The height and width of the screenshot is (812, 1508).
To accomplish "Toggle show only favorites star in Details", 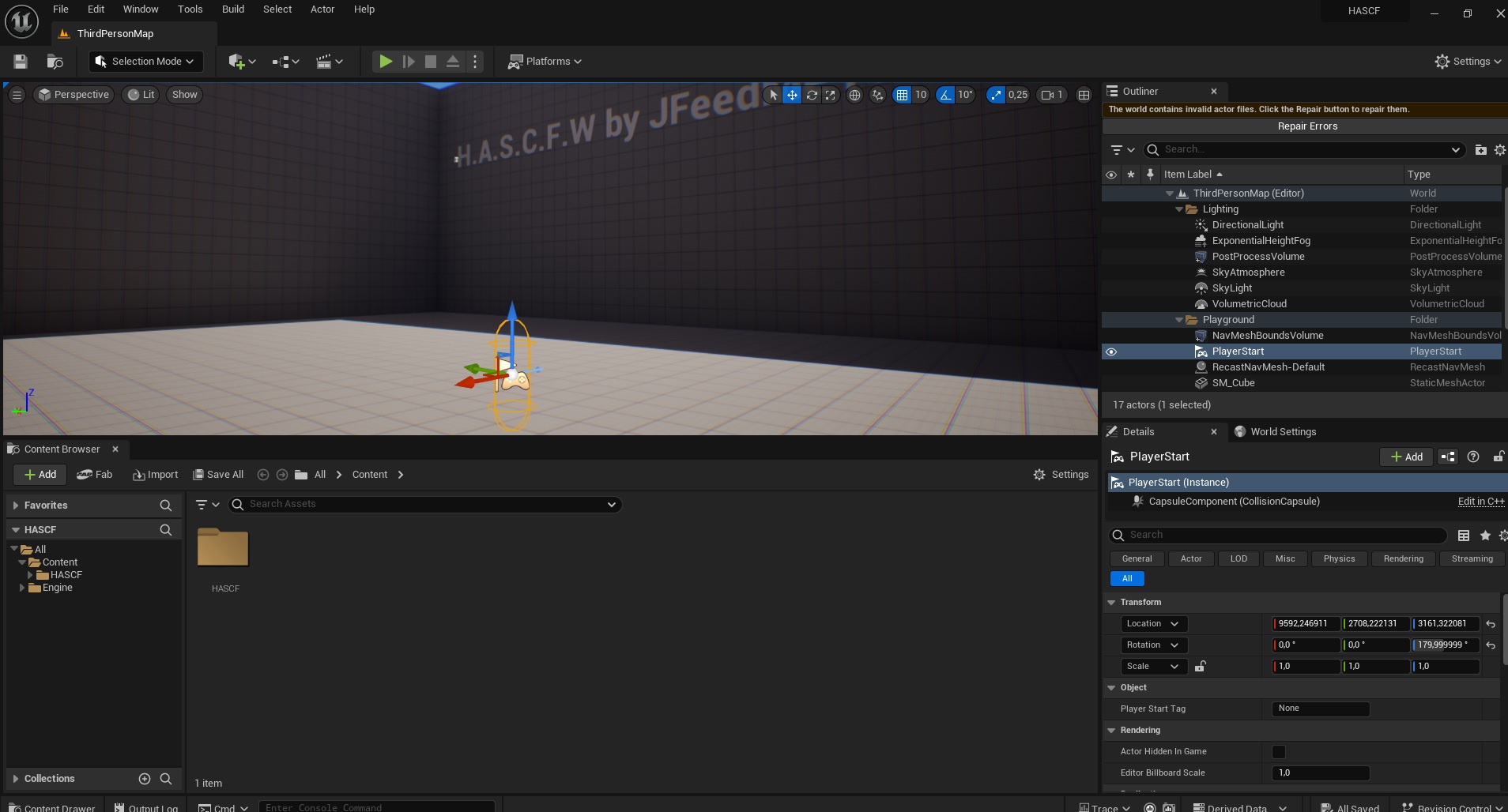I will point(1485,536).
